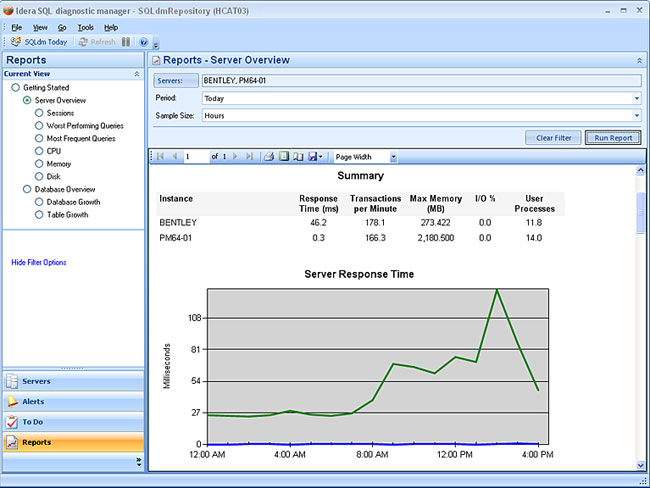Click the Servers navigation pane icon

click(x=12, y=381)
